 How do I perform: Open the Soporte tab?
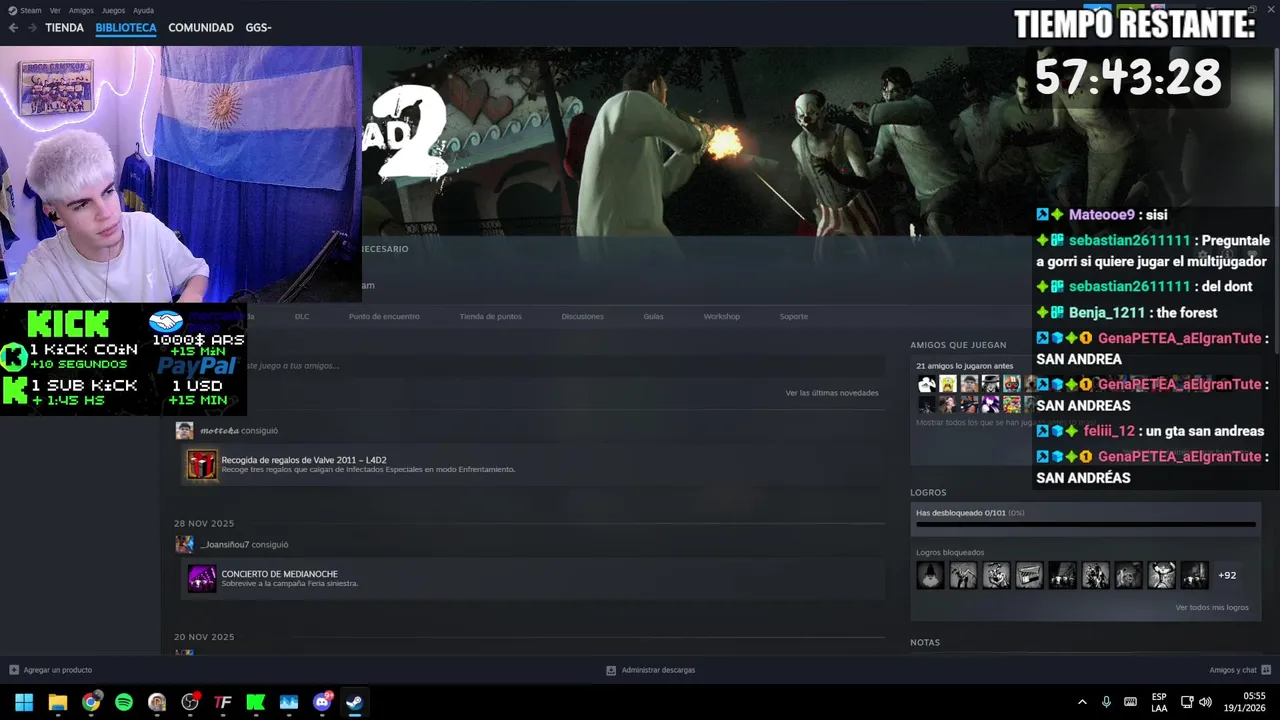point(793,316)
